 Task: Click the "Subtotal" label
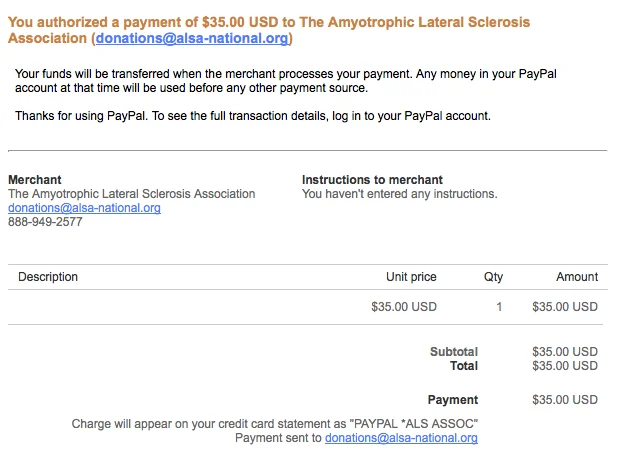point(454,352)
